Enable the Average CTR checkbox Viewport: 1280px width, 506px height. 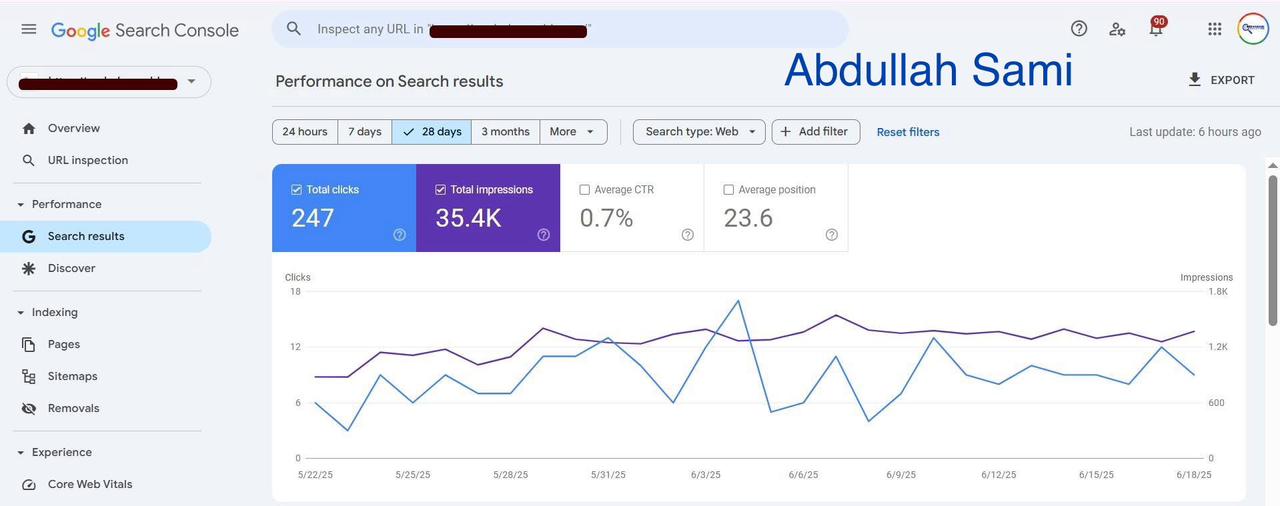[x=585, y=190]
